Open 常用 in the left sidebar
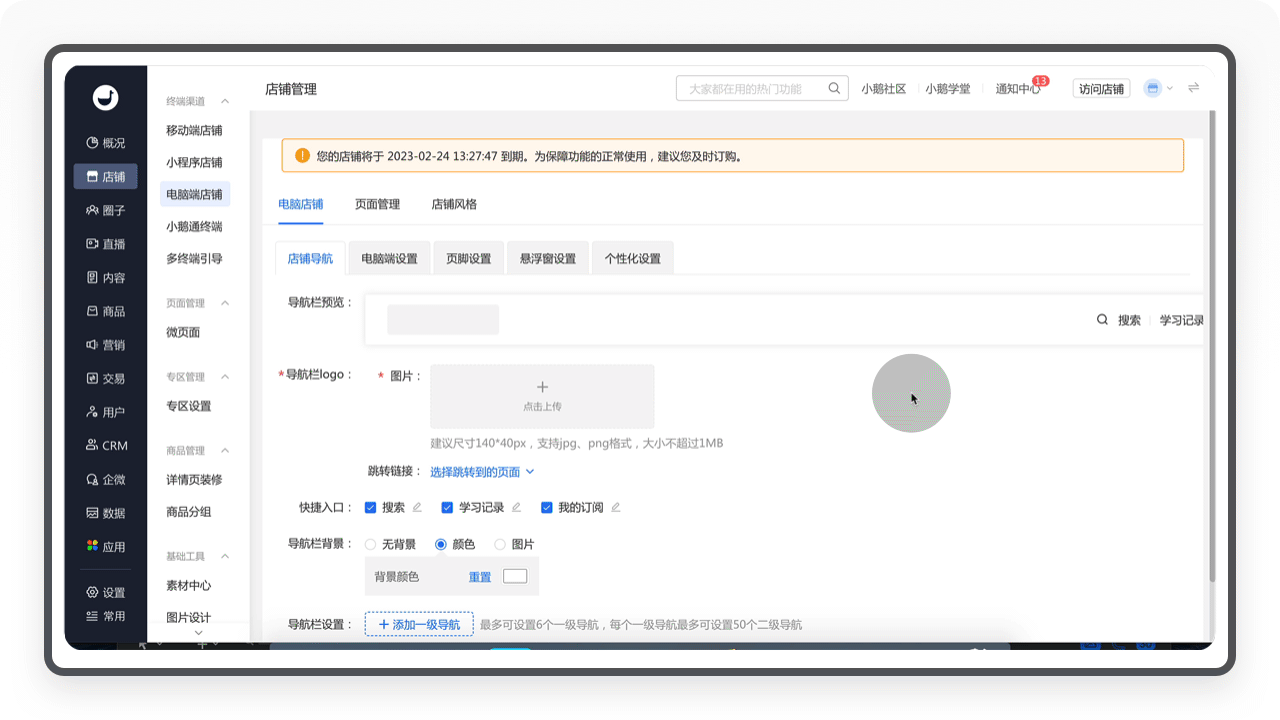The image size is (1280, 720). click(106, 616)
